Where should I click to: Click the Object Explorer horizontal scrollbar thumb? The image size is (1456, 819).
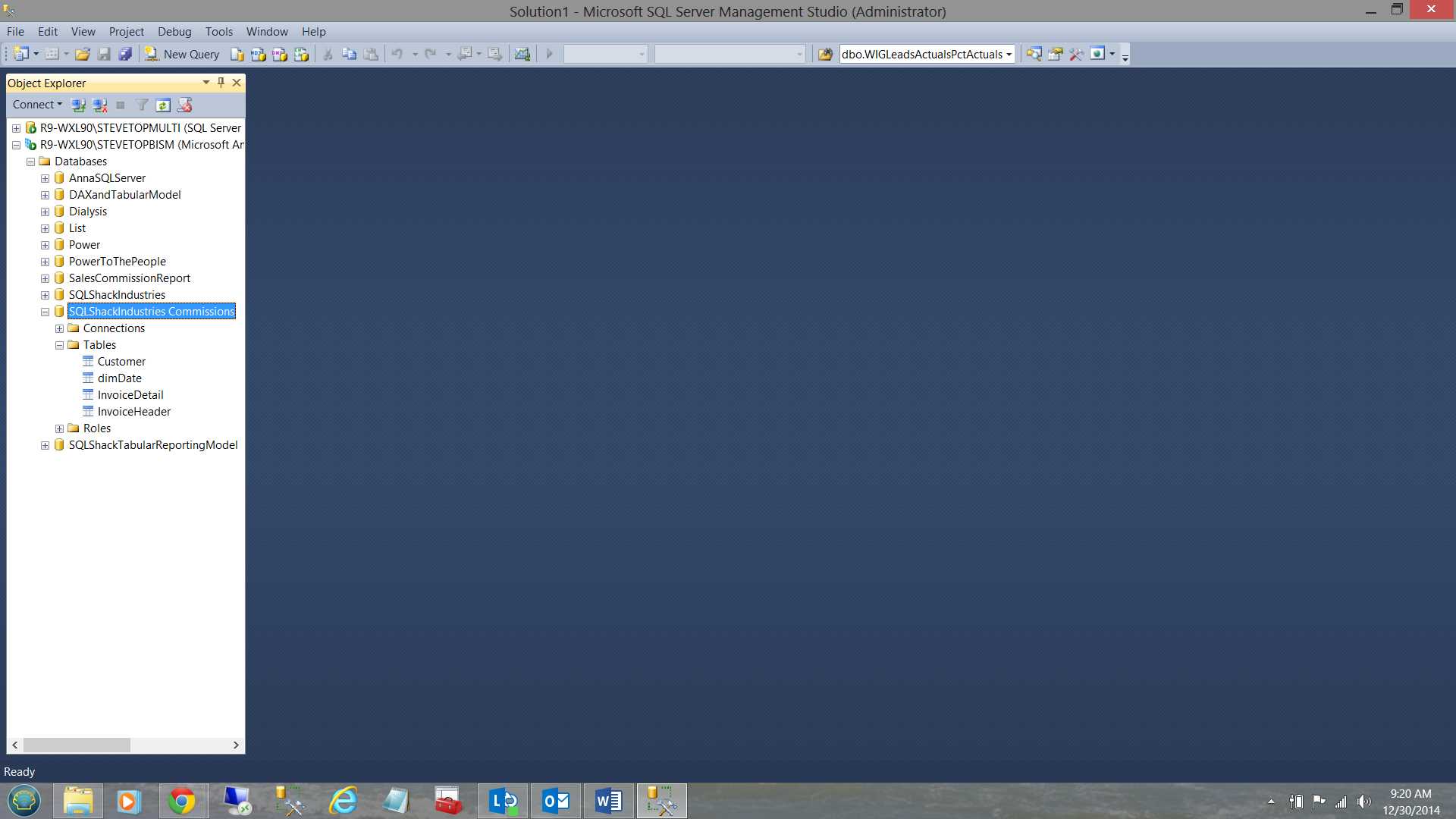pyautogui.click(x=76, y=745)
